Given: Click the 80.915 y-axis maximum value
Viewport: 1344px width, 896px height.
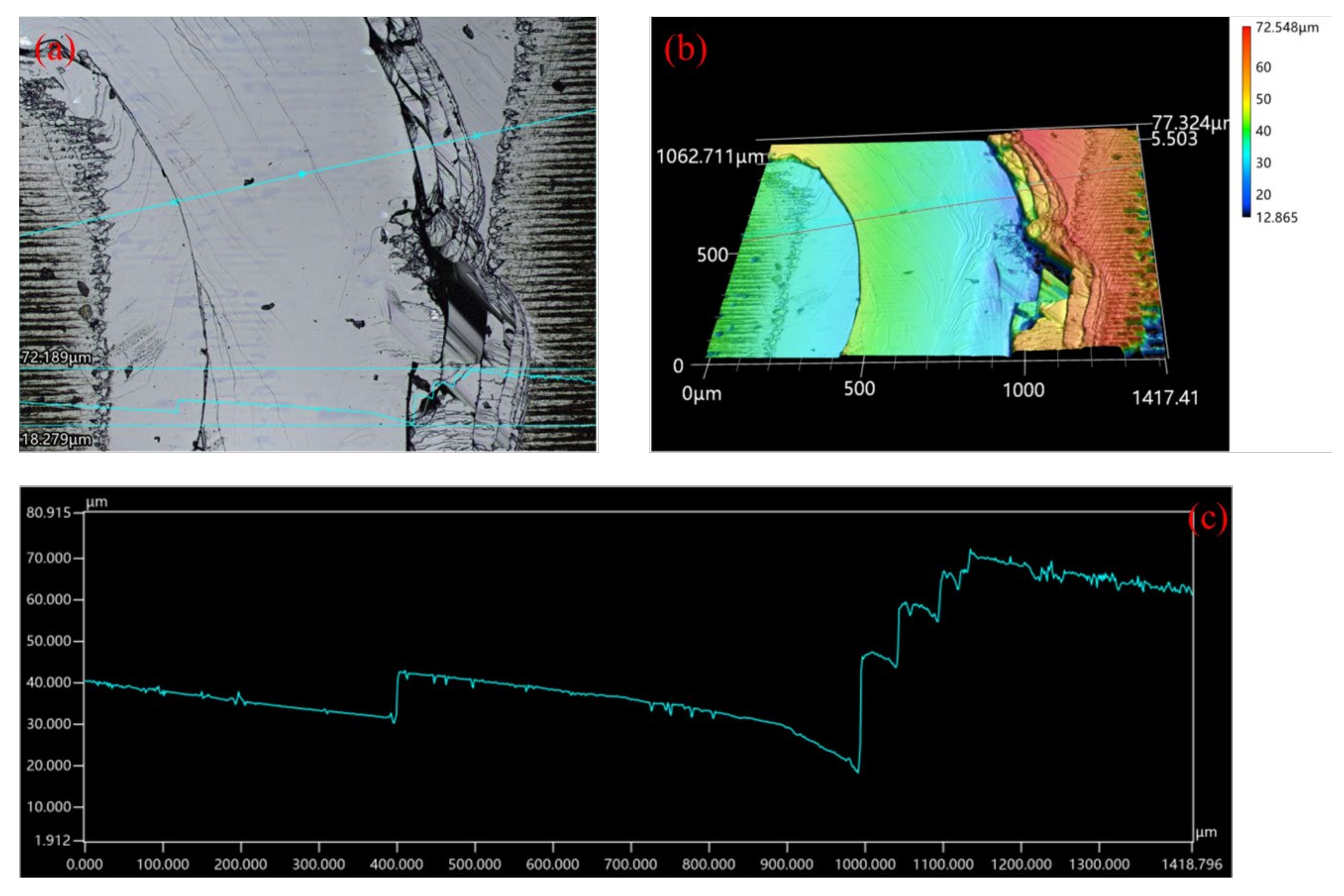Looking at the screenshot, I should coord(48,512).
